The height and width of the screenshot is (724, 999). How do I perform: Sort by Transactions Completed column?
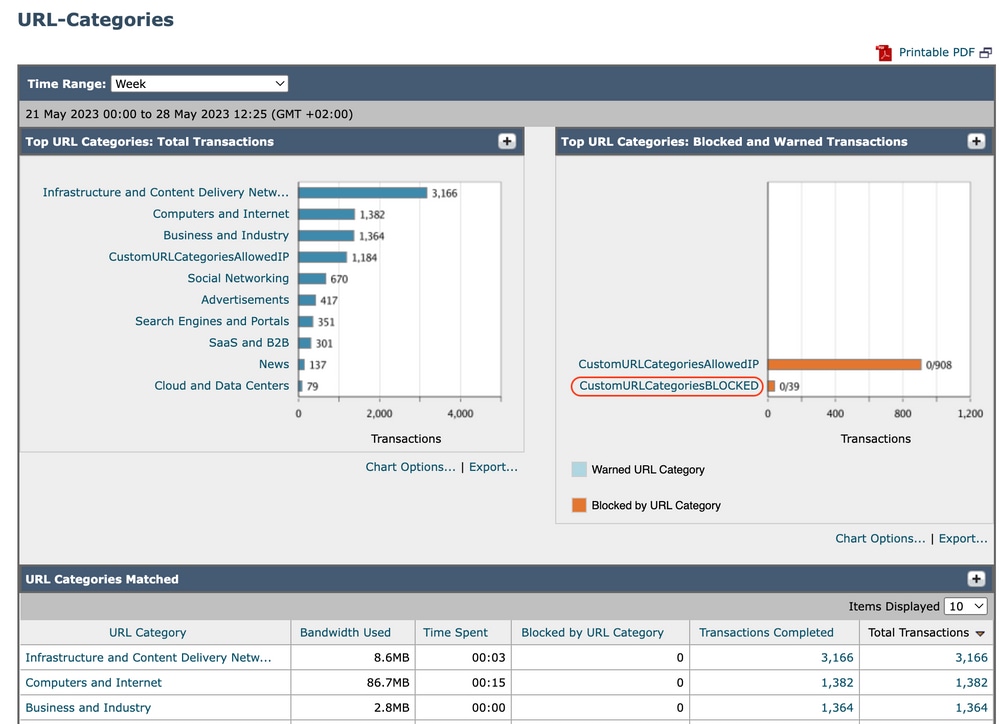(766, 632)
